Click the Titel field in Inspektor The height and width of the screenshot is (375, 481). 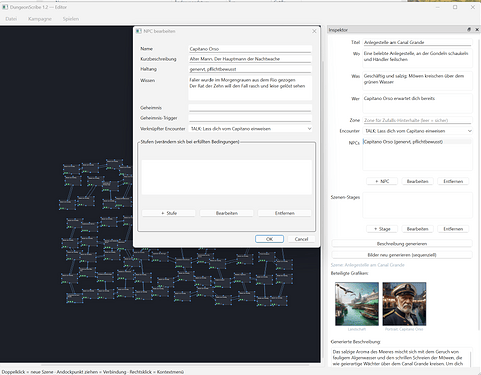(417, 42)
